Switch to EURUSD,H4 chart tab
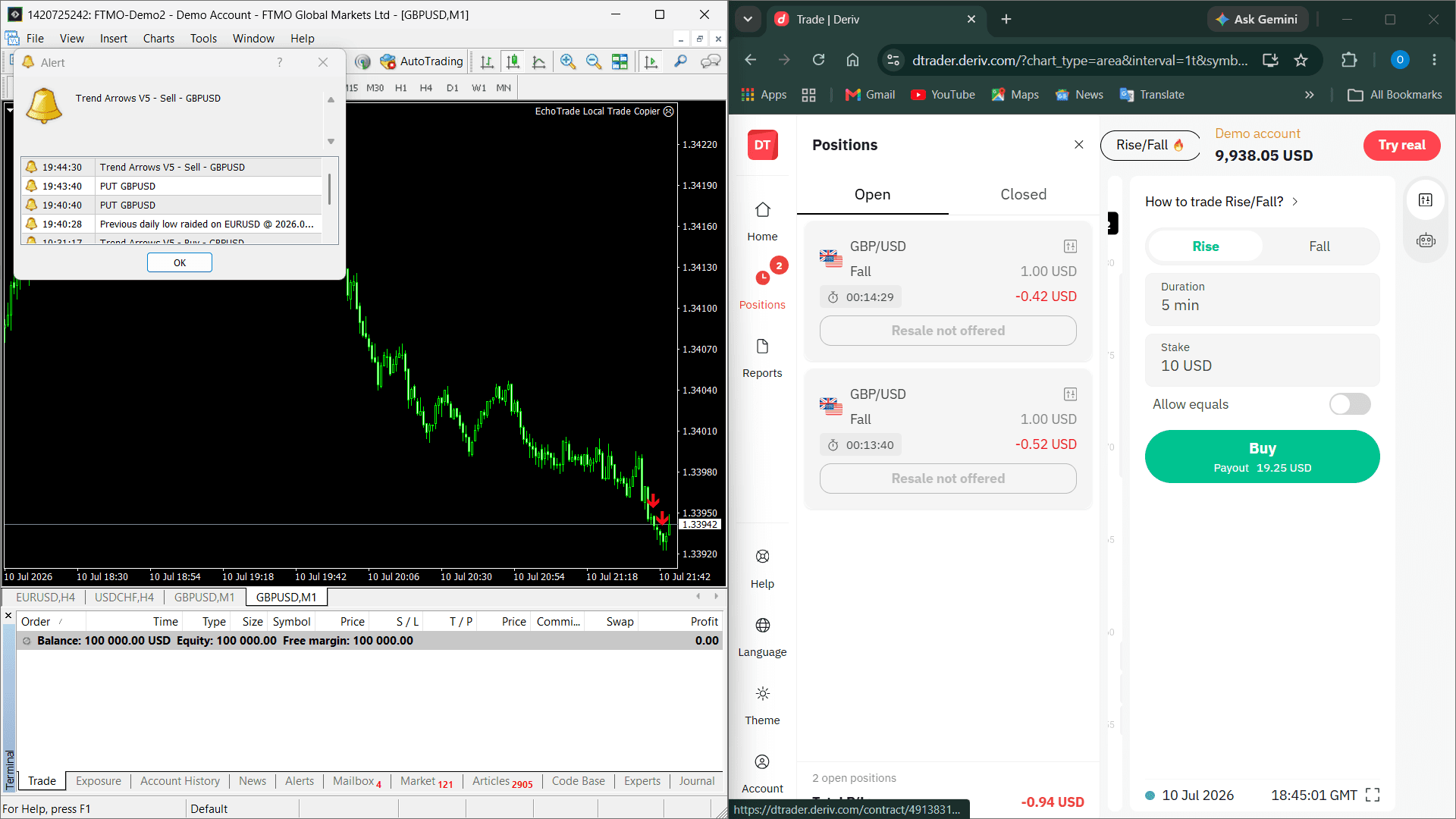 [45, 598]
